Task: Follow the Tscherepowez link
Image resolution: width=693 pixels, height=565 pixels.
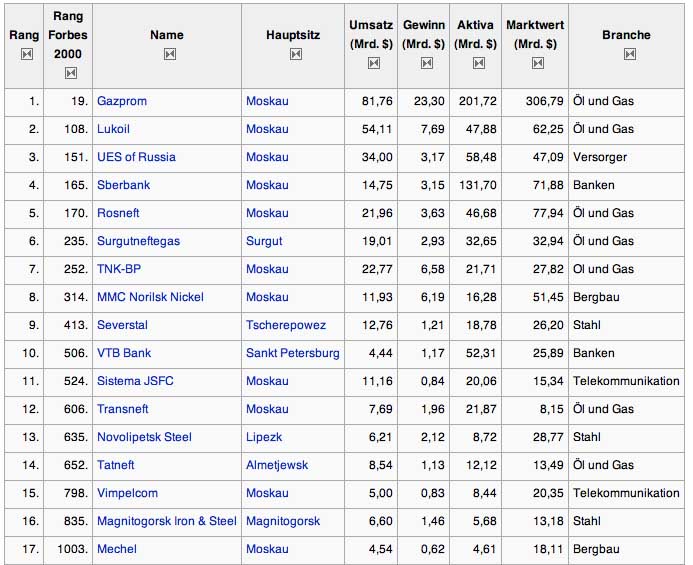Action: click(286, 325)
